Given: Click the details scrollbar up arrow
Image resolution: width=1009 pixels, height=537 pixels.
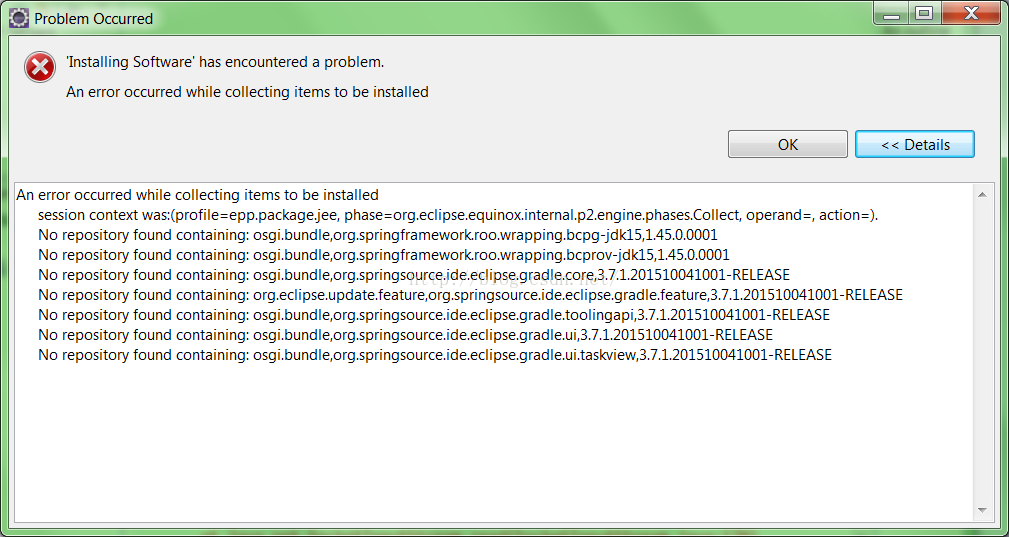Looking at the screenshot, I should (x=982, y=194).
